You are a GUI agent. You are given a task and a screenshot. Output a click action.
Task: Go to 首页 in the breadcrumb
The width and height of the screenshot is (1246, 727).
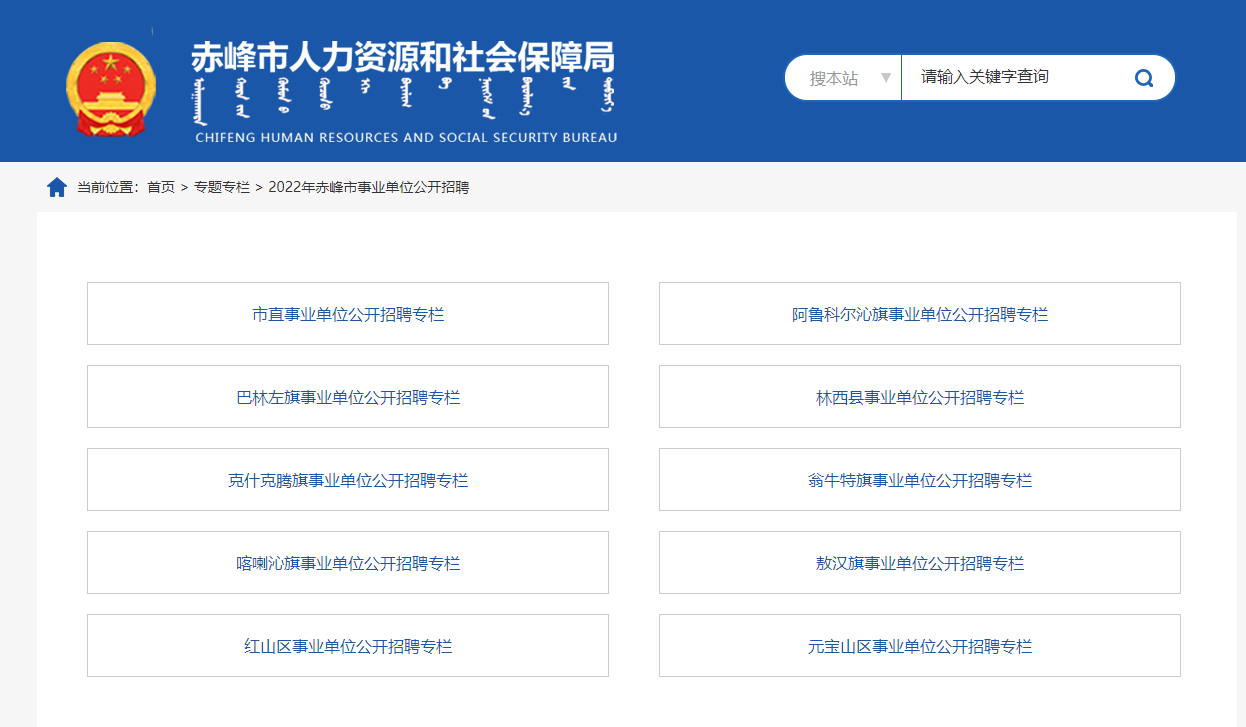point(161,187)
